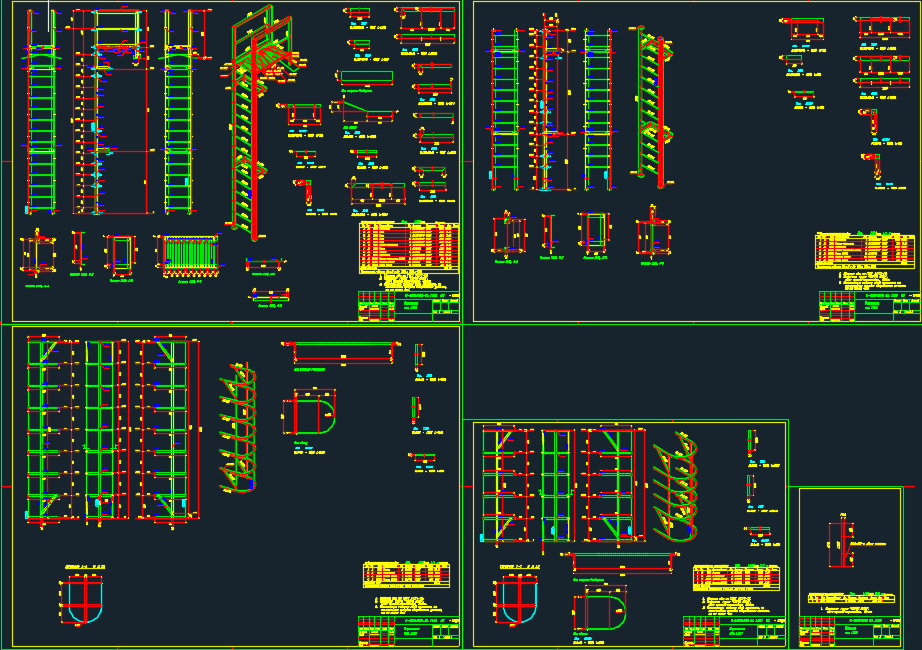
Task: Click the title block of bottom-left sheet
Action: [409, 631]
